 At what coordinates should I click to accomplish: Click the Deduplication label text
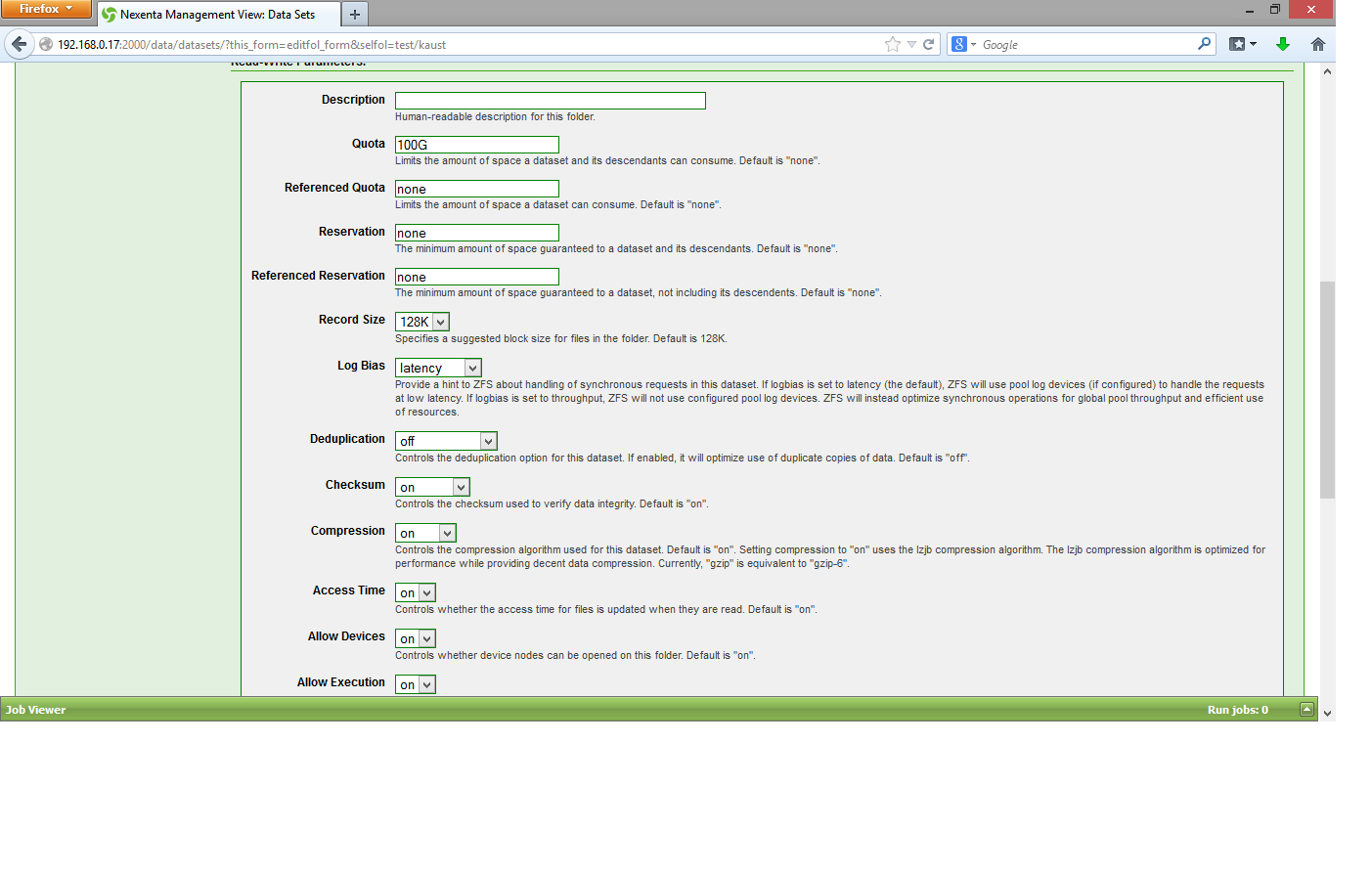pyautogui.click(x=347, y=439)
